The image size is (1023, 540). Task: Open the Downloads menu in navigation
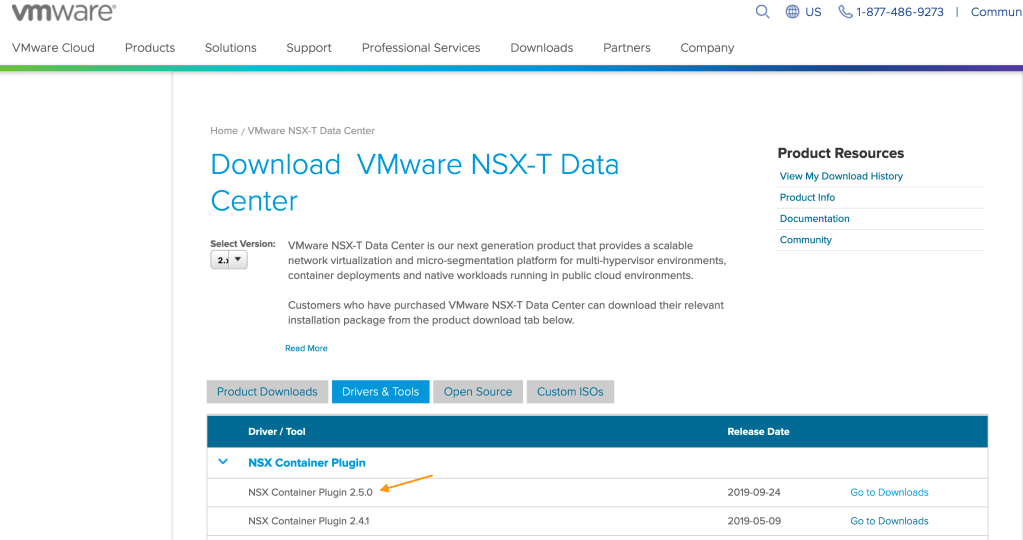(x=541, y=48)
